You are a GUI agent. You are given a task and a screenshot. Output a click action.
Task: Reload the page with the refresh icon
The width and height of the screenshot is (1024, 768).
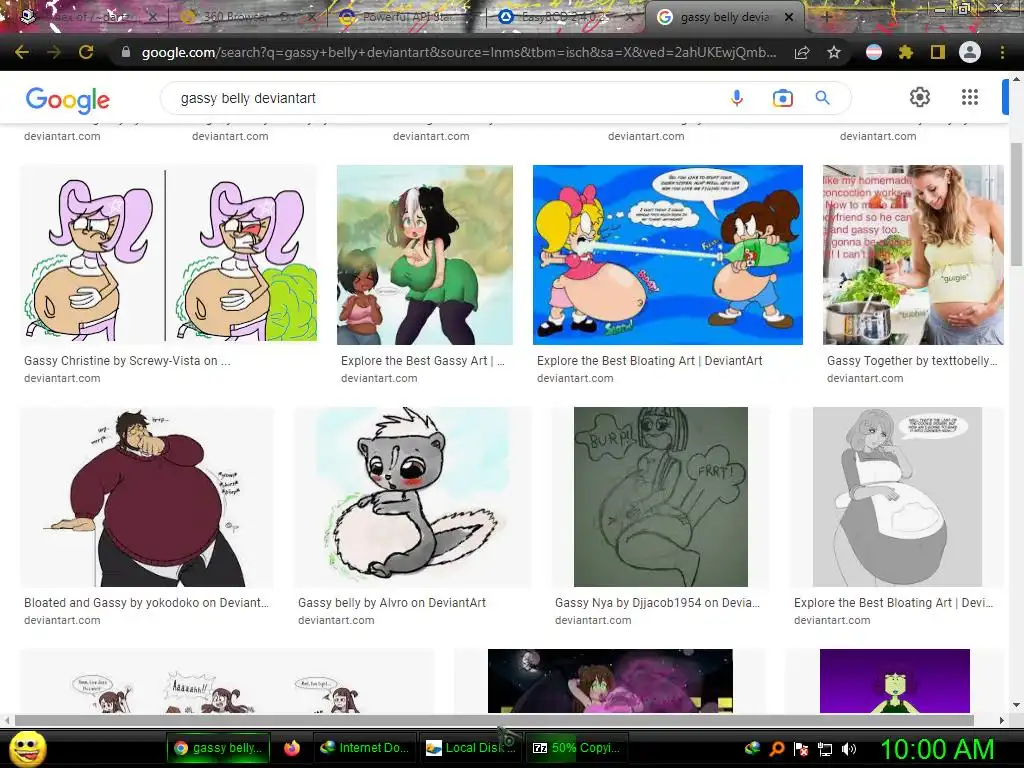[86, 52]
